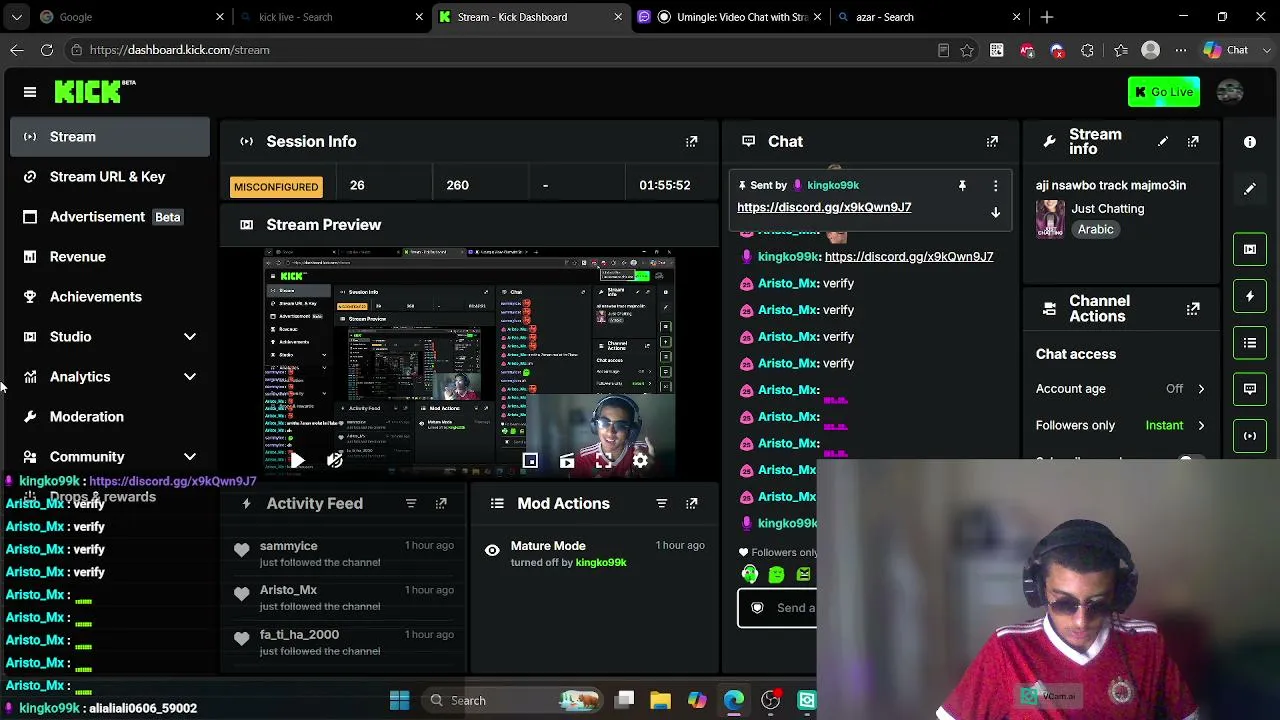Open Followers only chat access setting
The image size is (1280, 720).
1120,426
